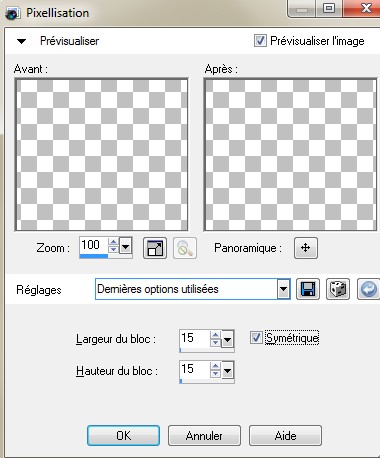Screen dimensions: 380x458
Task: Click the zoom-out magnifier icon
Action: click(x=185, y=248)
